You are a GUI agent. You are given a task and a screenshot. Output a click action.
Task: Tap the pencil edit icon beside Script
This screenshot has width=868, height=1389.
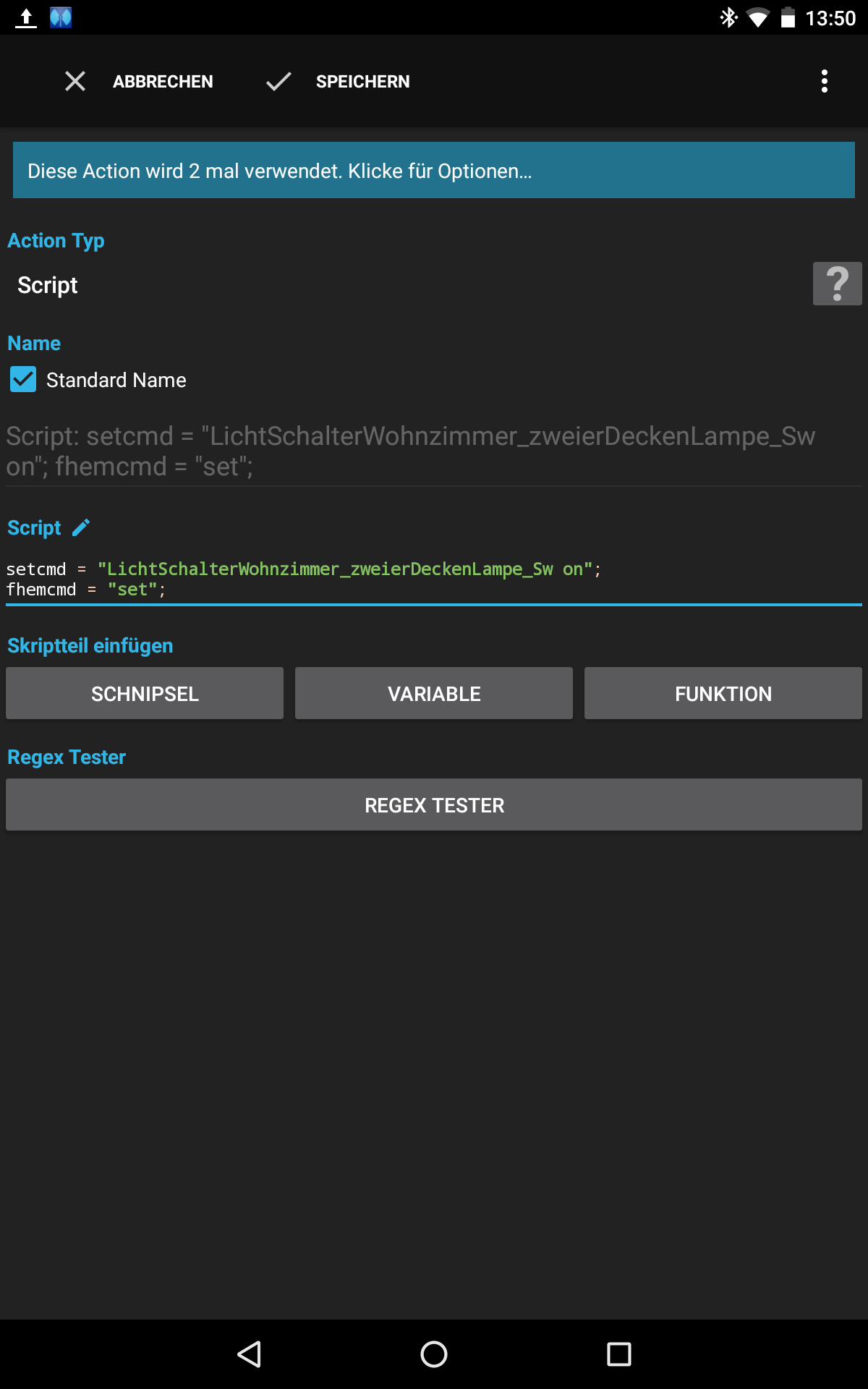click(x=81, y=527)
